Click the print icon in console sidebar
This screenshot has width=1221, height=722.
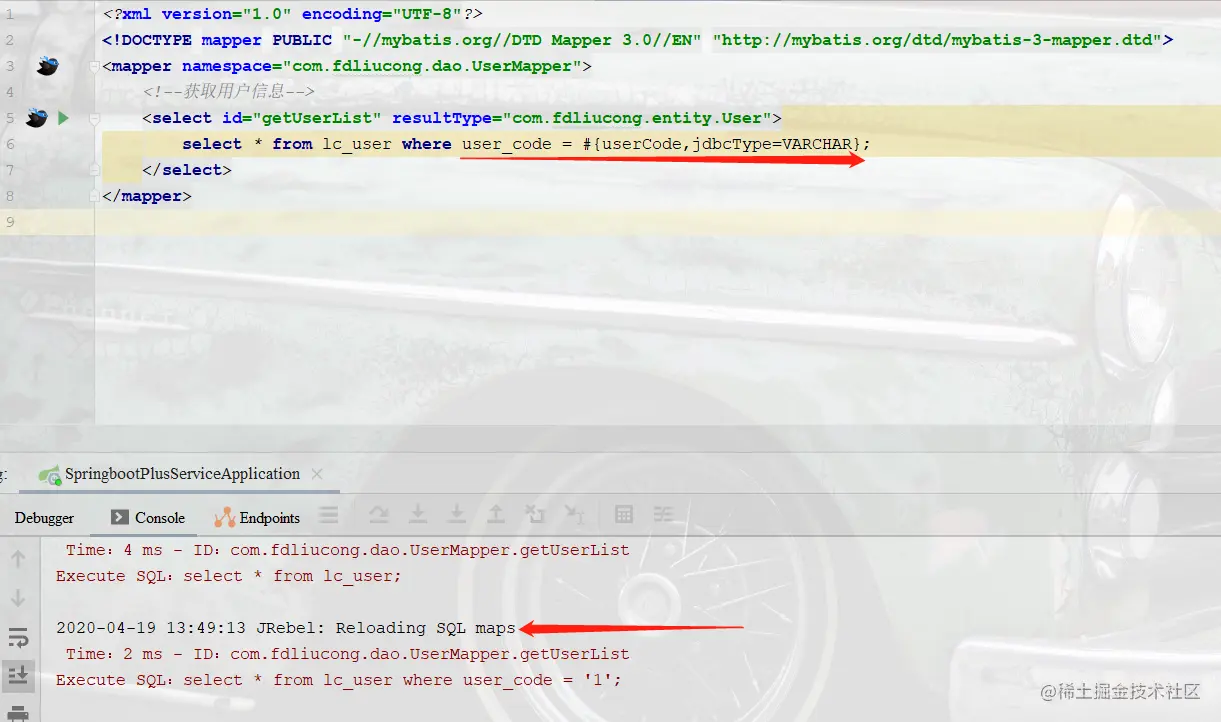click(x=18, y=713)
